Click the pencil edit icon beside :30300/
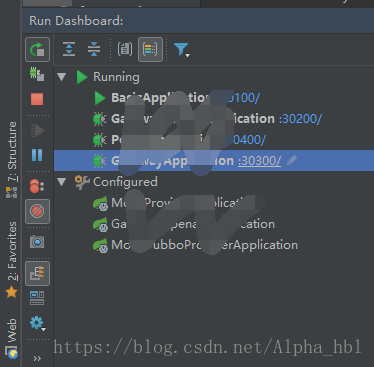 point(292,160)
